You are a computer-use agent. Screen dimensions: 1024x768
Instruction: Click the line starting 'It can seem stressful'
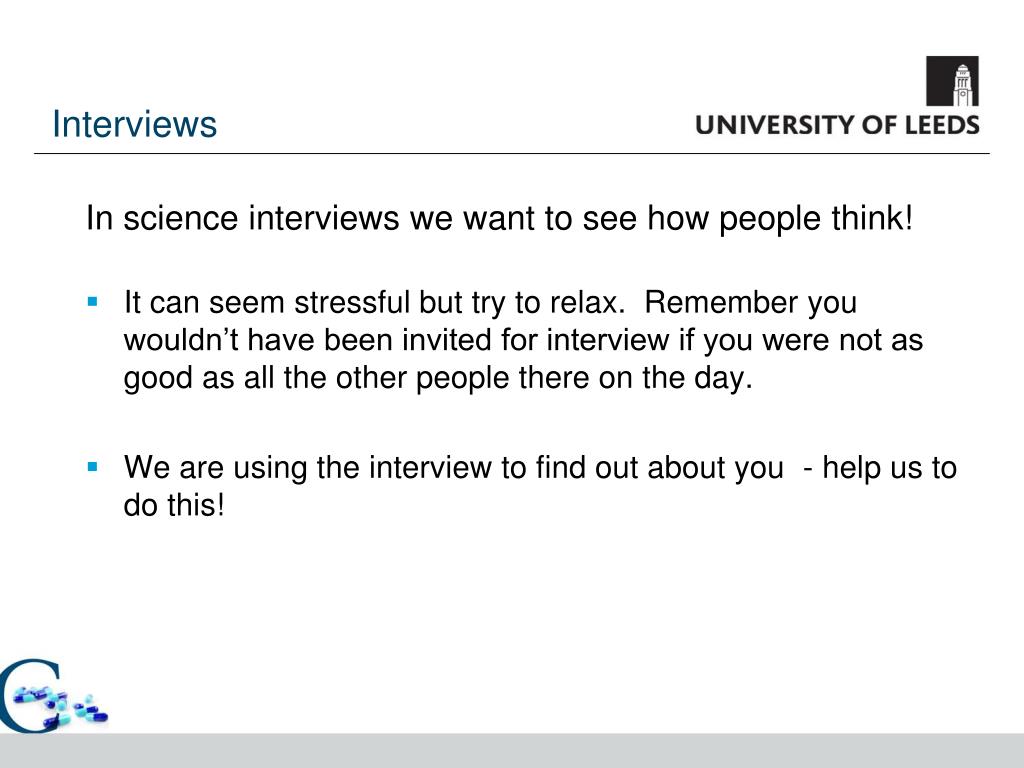coord(490,303)
